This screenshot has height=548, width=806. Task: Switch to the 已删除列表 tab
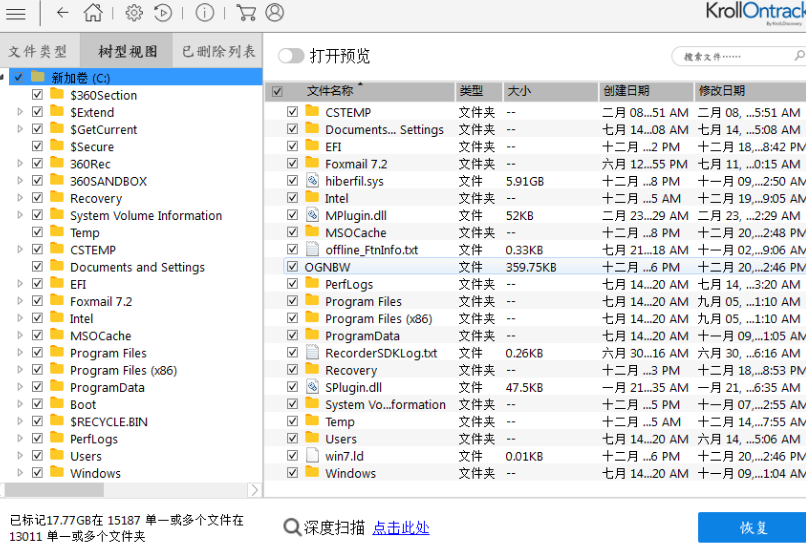pyautogui.click(x=219, y=51)
